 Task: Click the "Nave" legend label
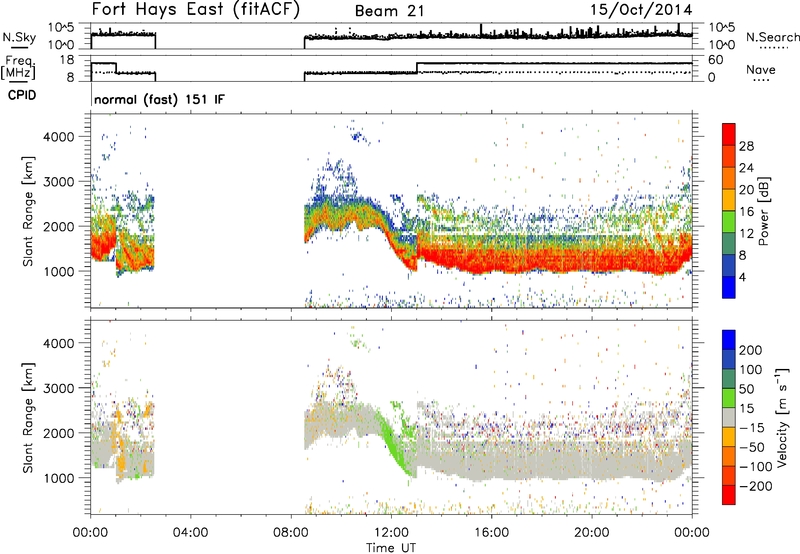click(x=761, y=69)
